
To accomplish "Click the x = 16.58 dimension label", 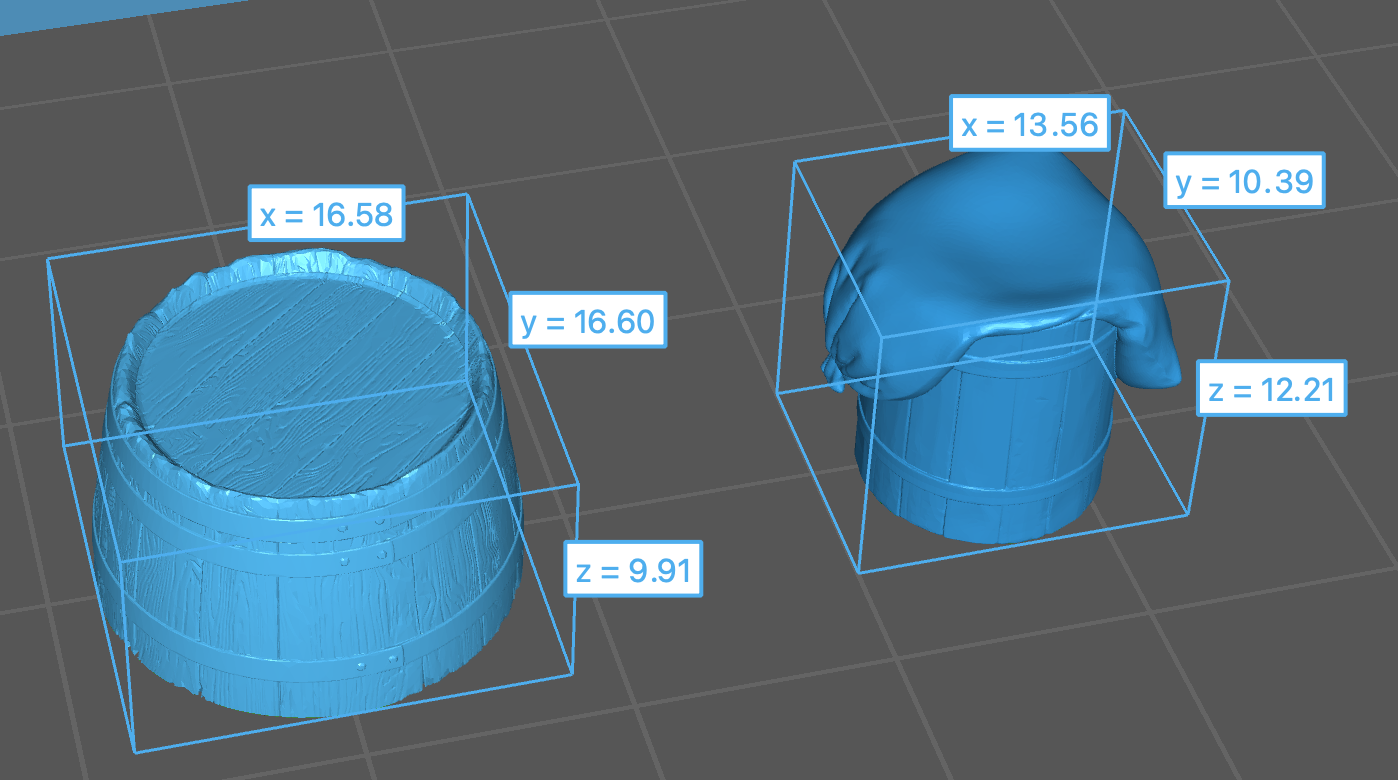I will (326, 213).
